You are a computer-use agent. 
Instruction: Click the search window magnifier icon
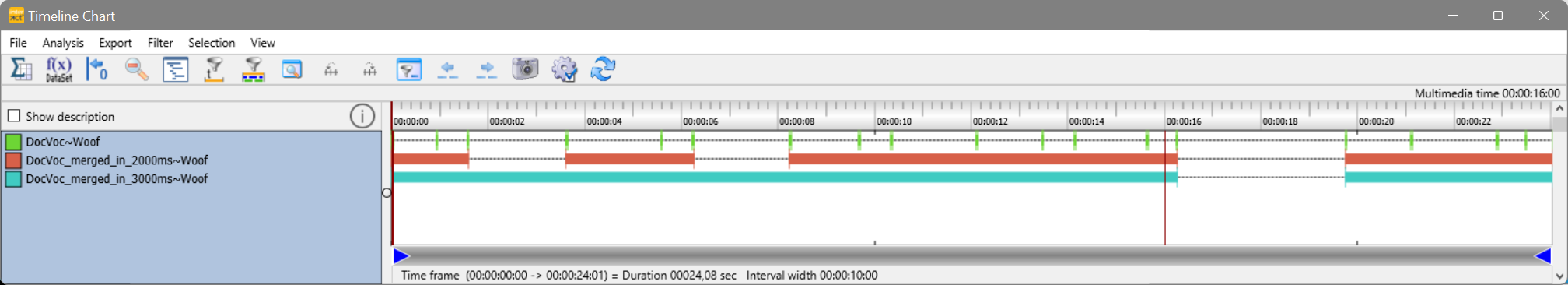click(x=292, y=70)
